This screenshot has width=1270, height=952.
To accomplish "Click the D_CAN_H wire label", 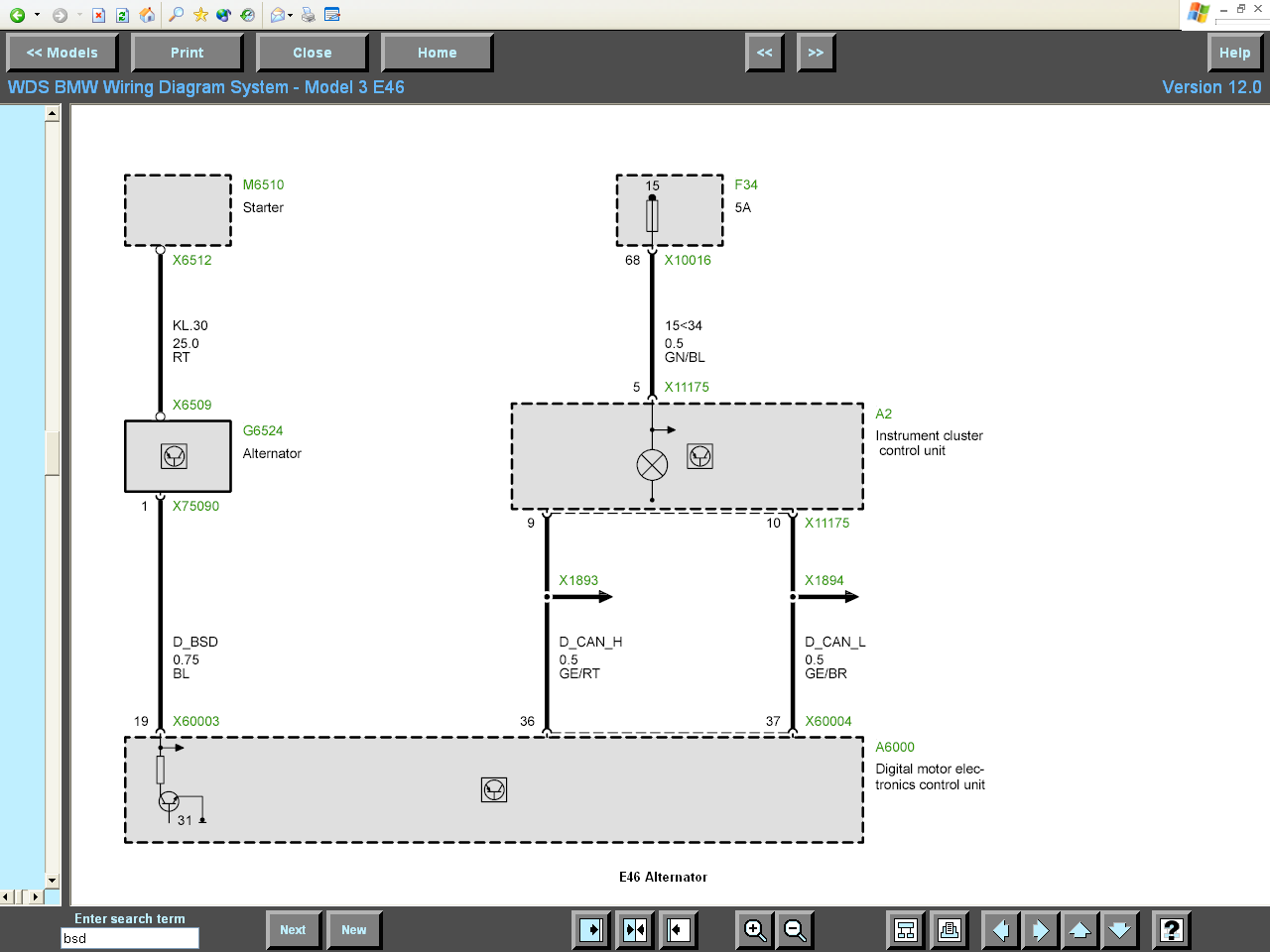I will coord(590,642).
